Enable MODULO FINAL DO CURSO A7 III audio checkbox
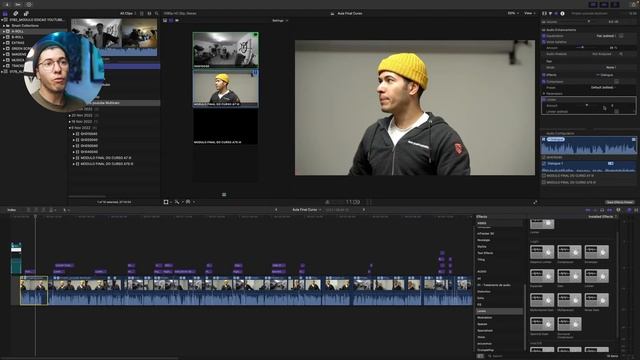Viewport: 640px width, 360px height. pos(544,176)
